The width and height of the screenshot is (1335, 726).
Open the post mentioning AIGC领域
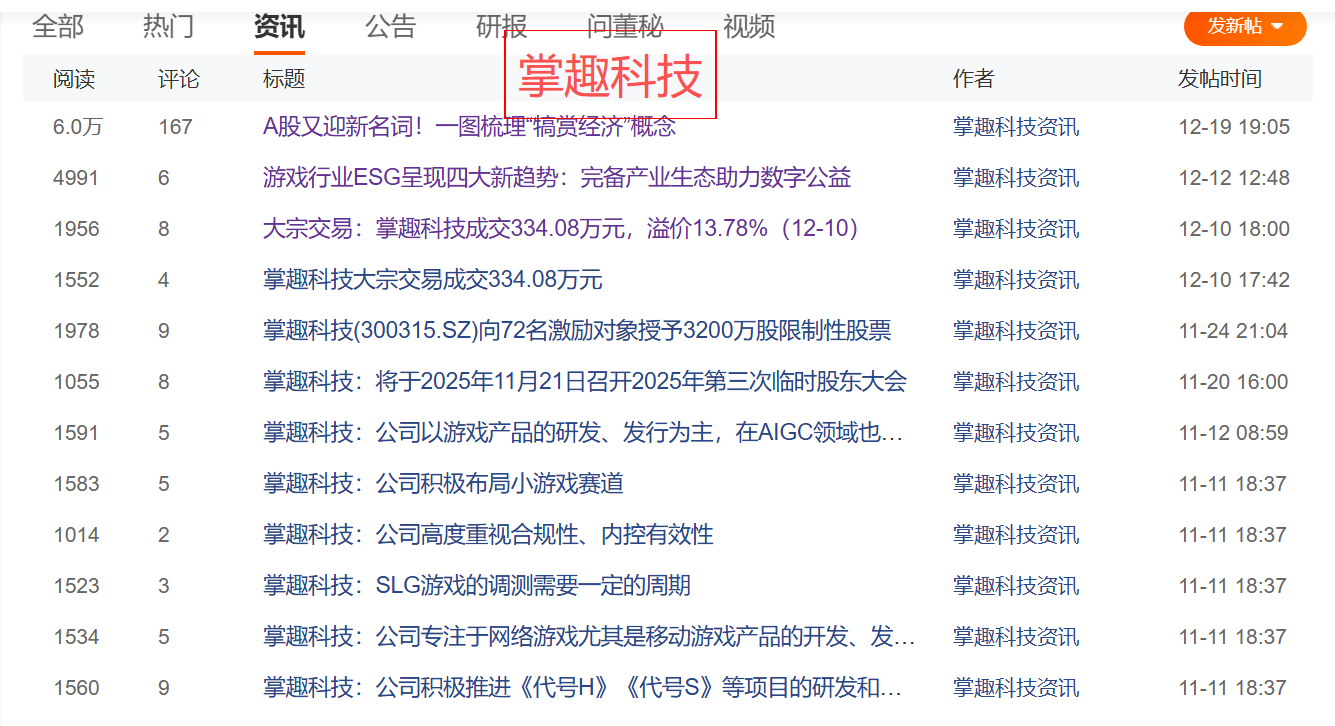(583, 433)
